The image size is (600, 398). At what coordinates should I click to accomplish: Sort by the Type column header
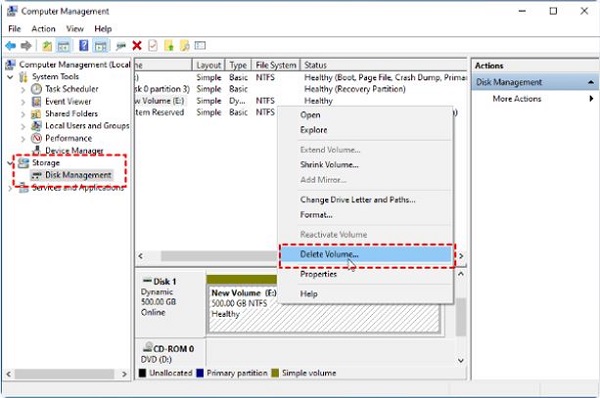point(238,65)
